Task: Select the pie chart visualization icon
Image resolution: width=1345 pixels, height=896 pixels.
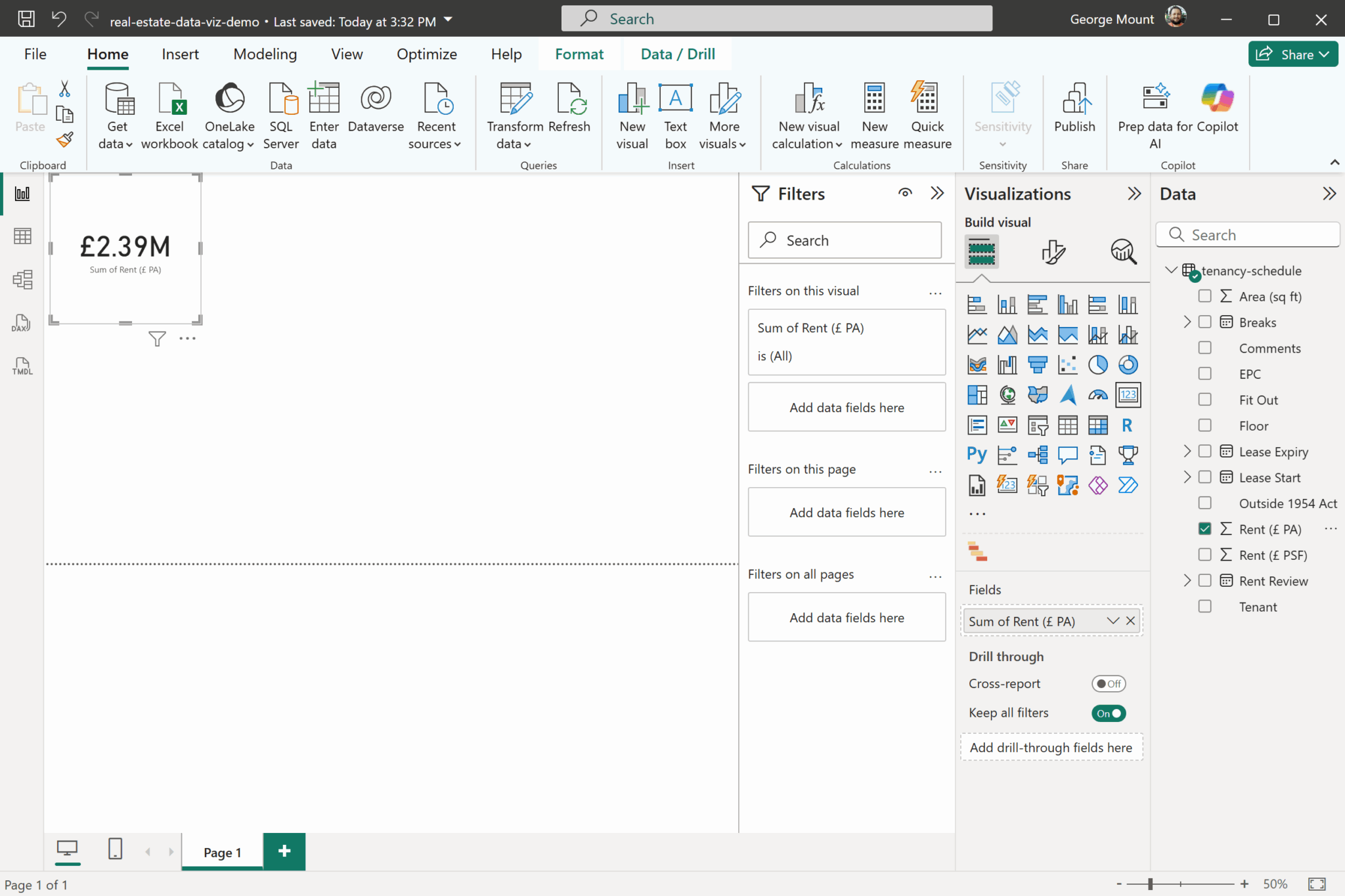Action: tap(1097, 364)
